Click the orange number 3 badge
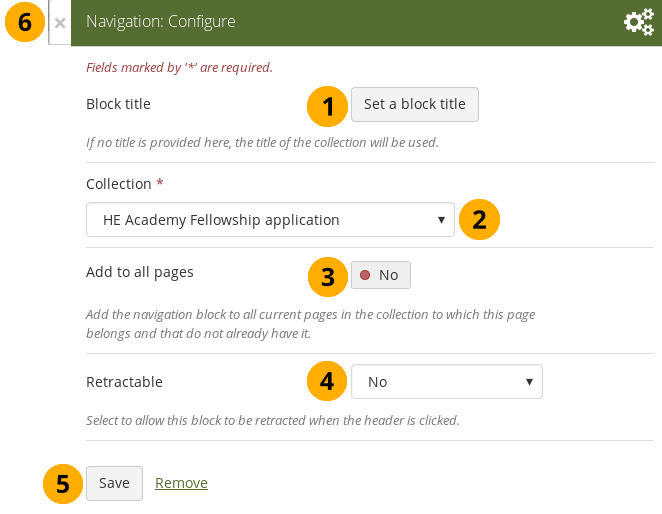Image resolution: width=662 pixels, height=514 pixels. tap(327, 276)
